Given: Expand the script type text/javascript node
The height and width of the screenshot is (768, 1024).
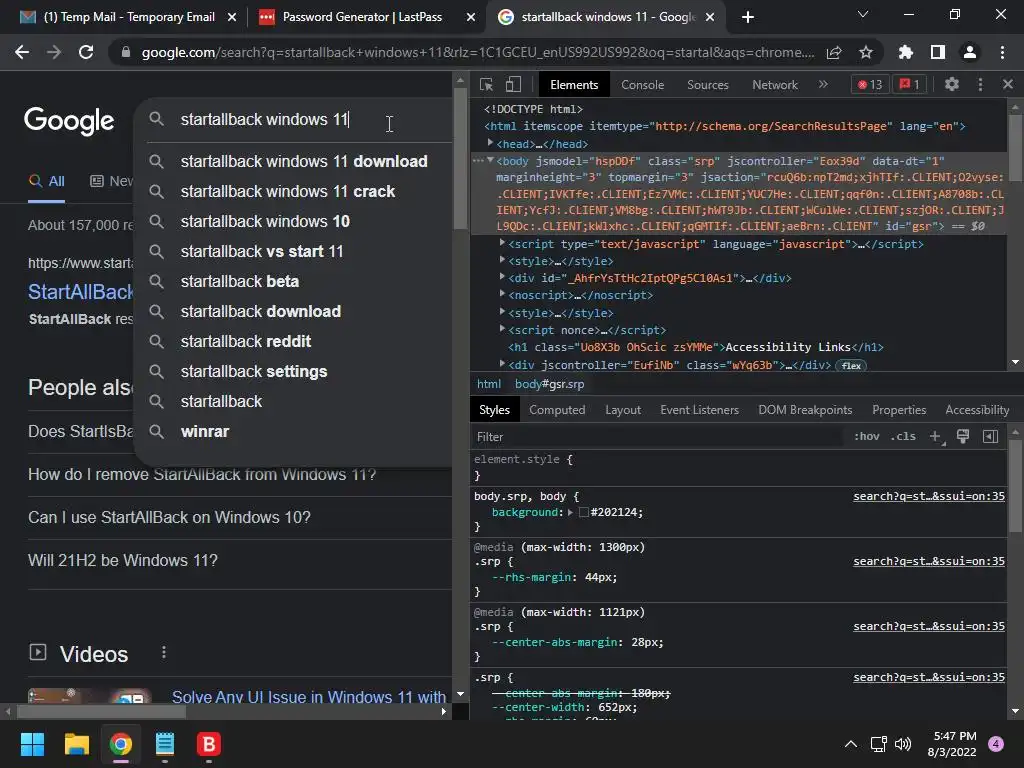Looking at the screenshot, I should 502,242.
